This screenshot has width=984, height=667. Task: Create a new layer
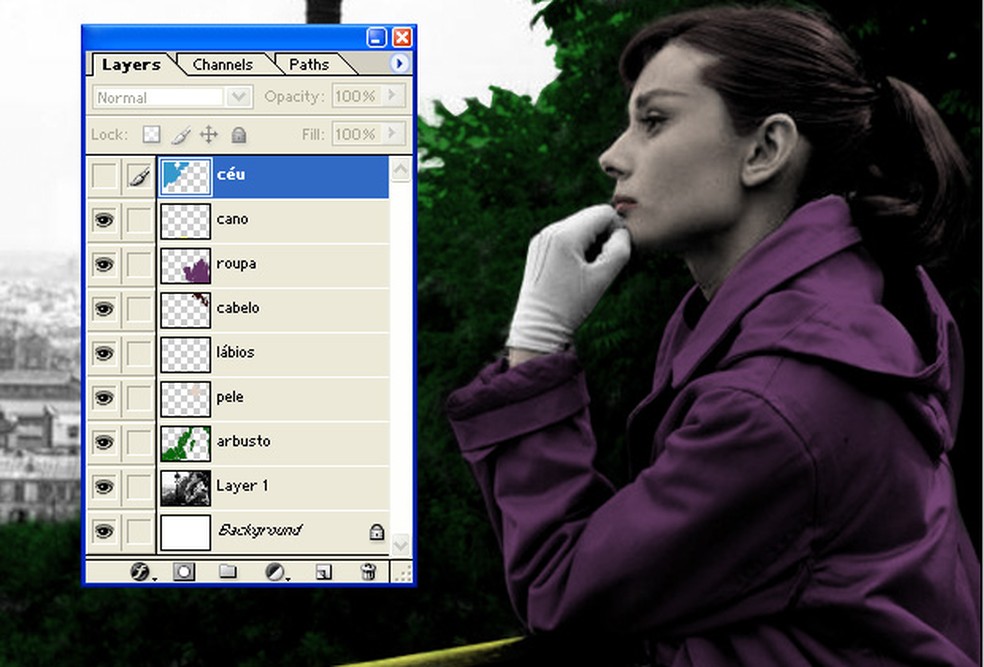click(323, 572)
